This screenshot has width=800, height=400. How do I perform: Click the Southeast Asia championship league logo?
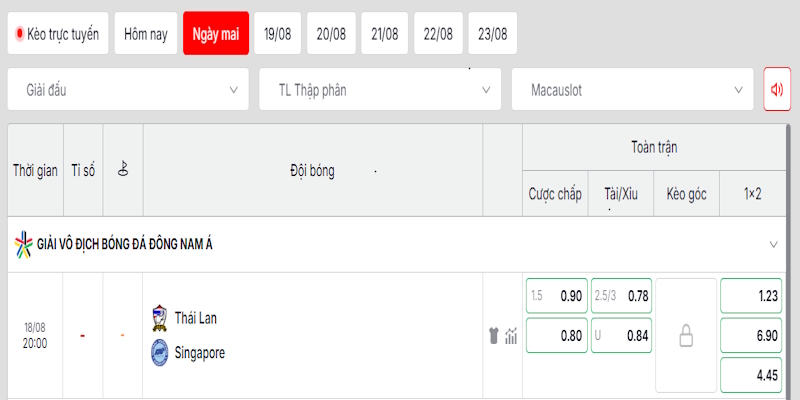pyautogui.click(x=23, y=244)
